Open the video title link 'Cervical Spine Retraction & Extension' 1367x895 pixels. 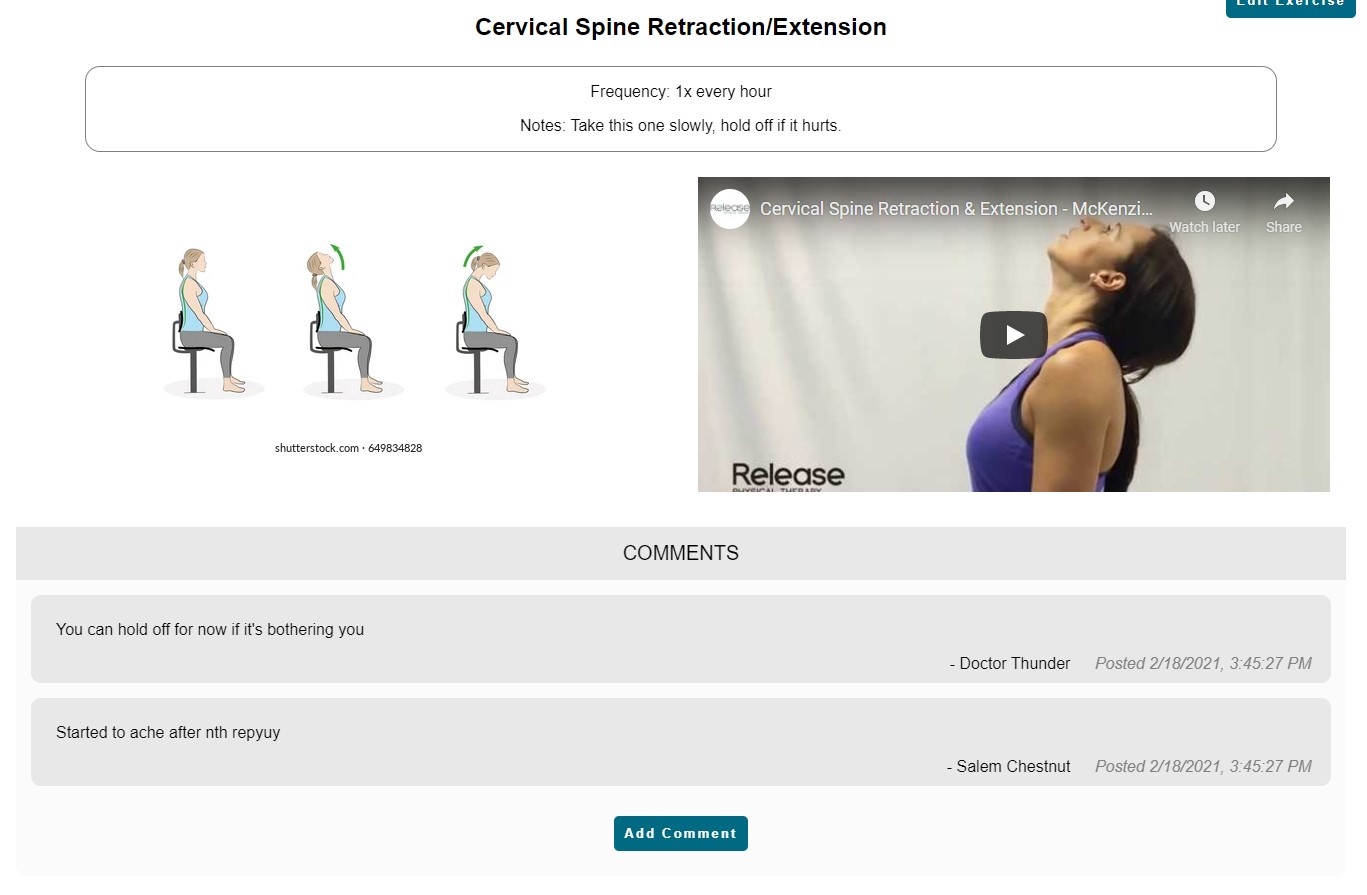click(x=956, y=209)
